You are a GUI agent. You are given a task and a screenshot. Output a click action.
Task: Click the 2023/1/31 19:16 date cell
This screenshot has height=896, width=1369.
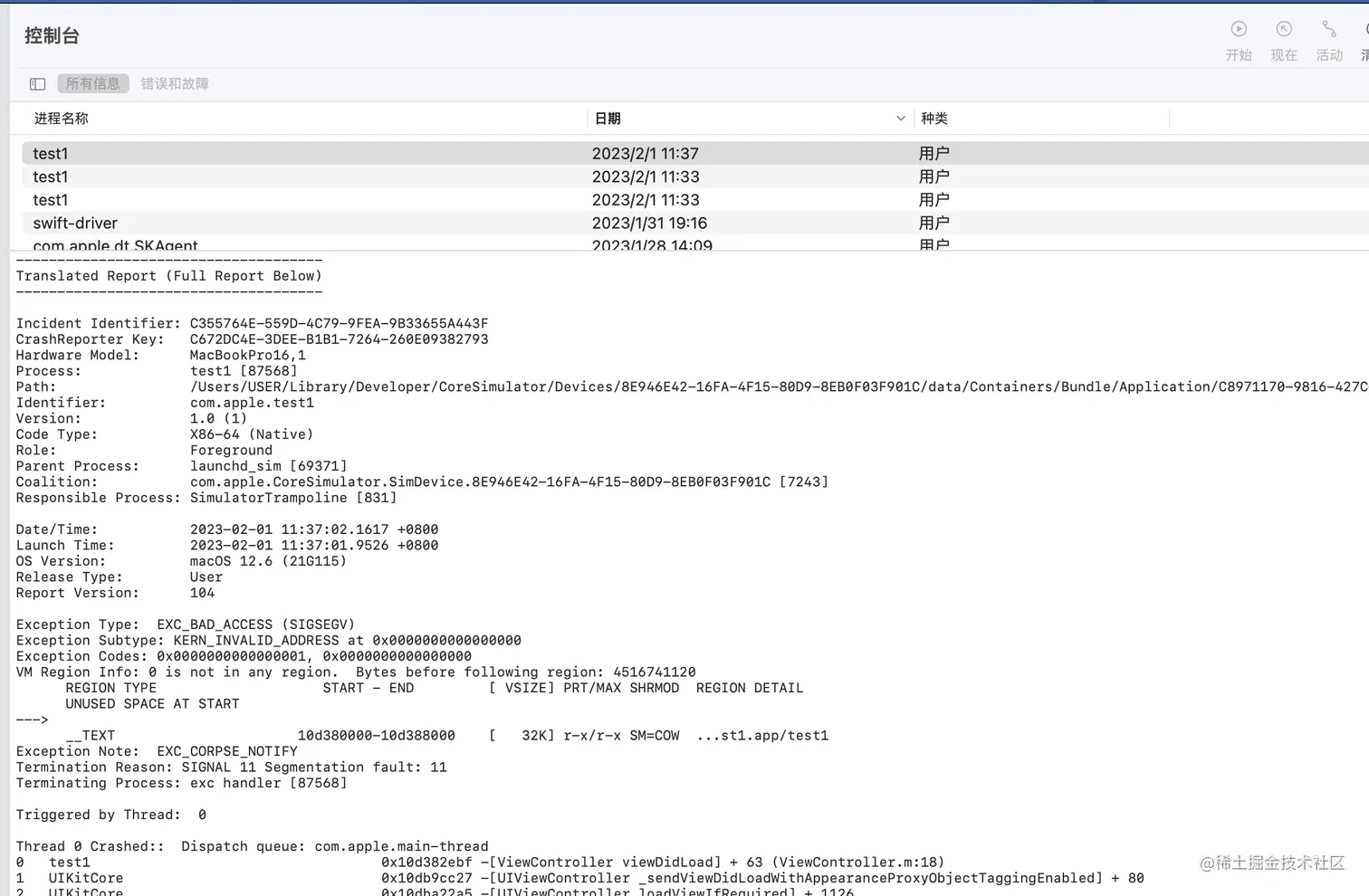point(649,223)
